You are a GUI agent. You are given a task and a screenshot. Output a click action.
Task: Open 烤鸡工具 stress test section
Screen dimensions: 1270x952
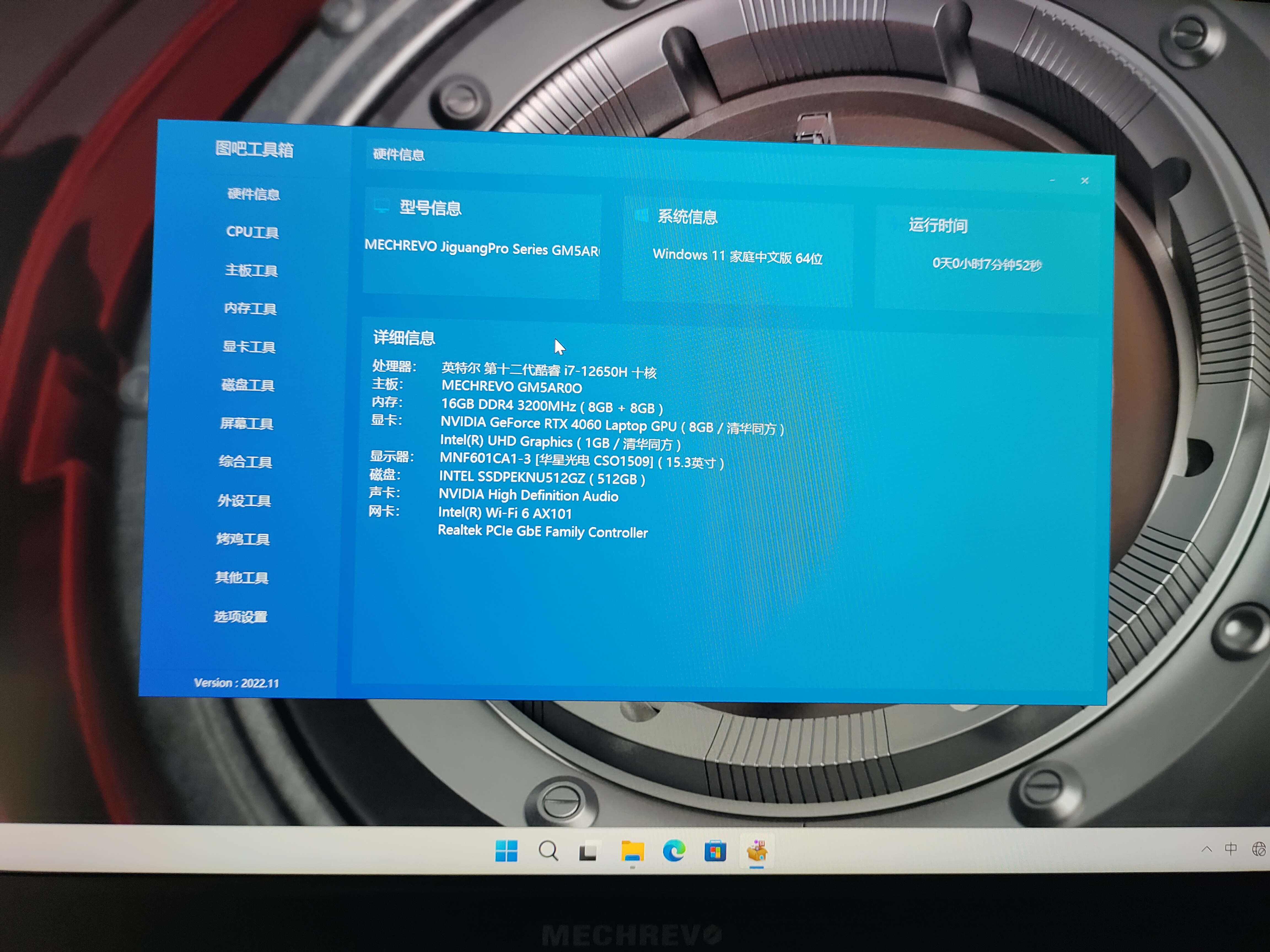pos(243,539)
